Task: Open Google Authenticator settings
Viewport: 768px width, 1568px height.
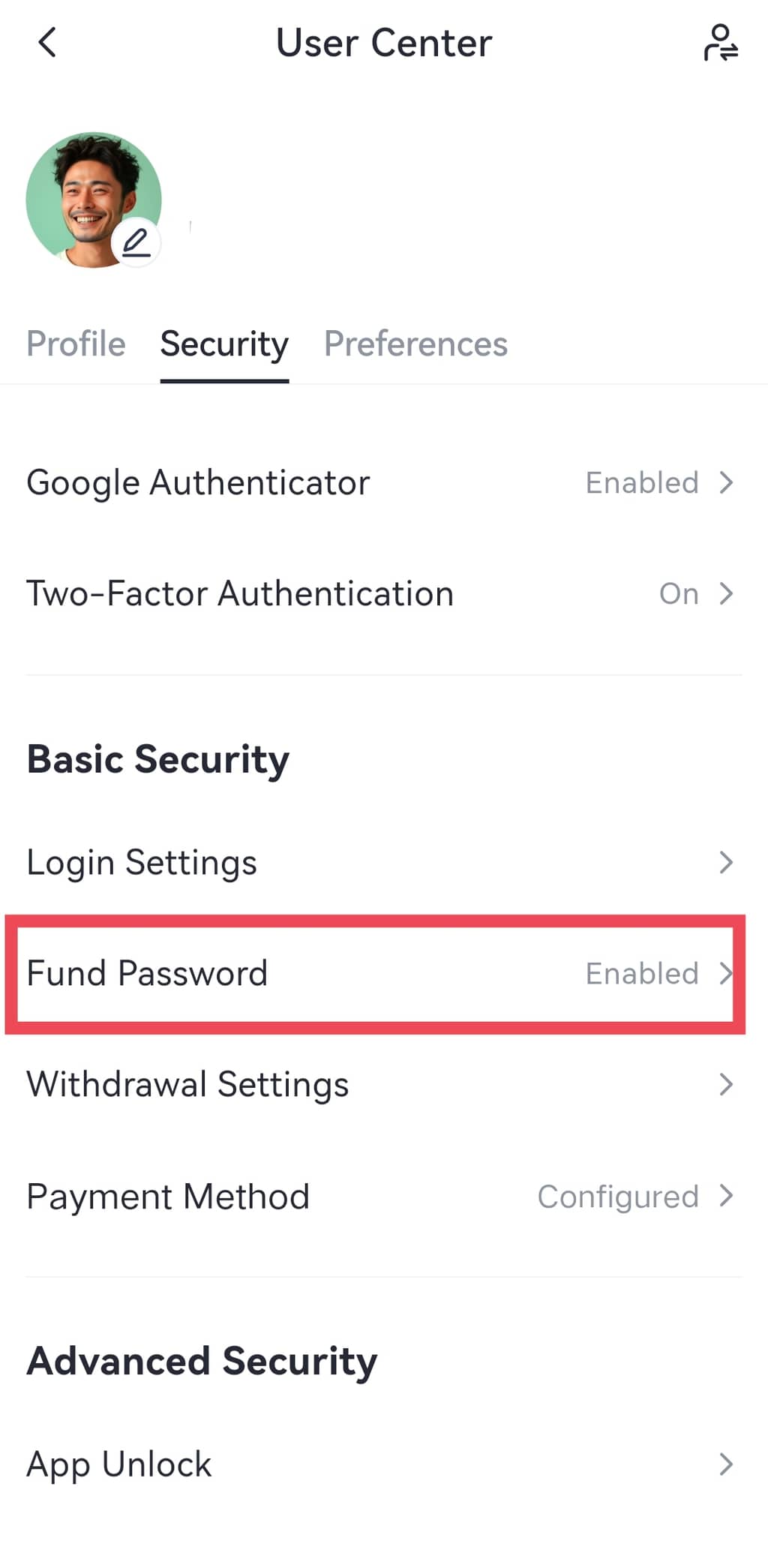Action: pos(198,482)
